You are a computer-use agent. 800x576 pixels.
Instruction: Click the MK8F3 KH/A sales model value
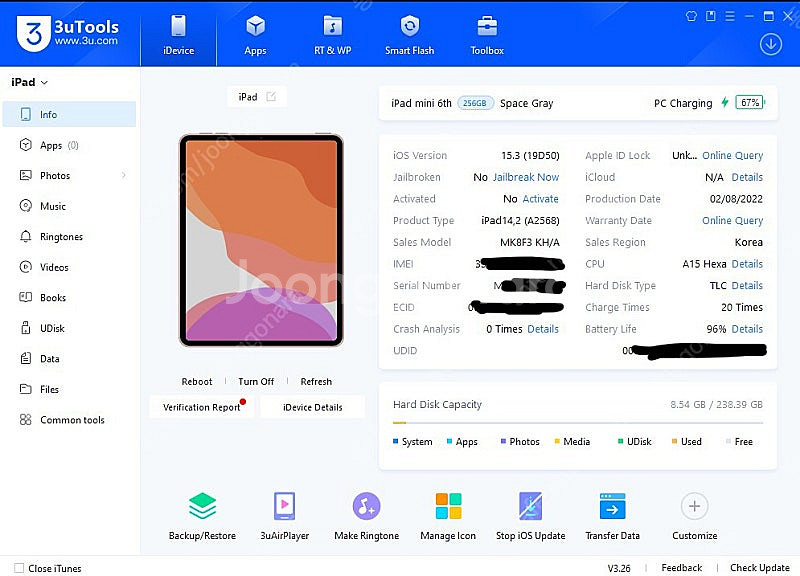point(530,242)
